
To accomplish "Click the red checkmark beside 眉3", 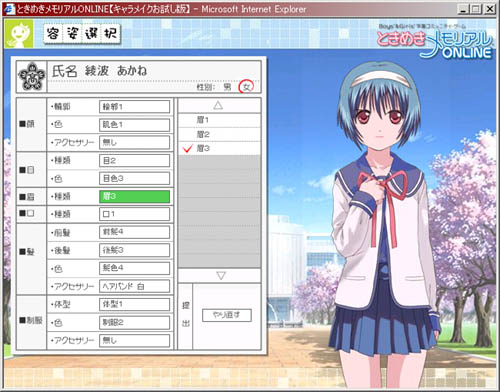I will point(188,148).
